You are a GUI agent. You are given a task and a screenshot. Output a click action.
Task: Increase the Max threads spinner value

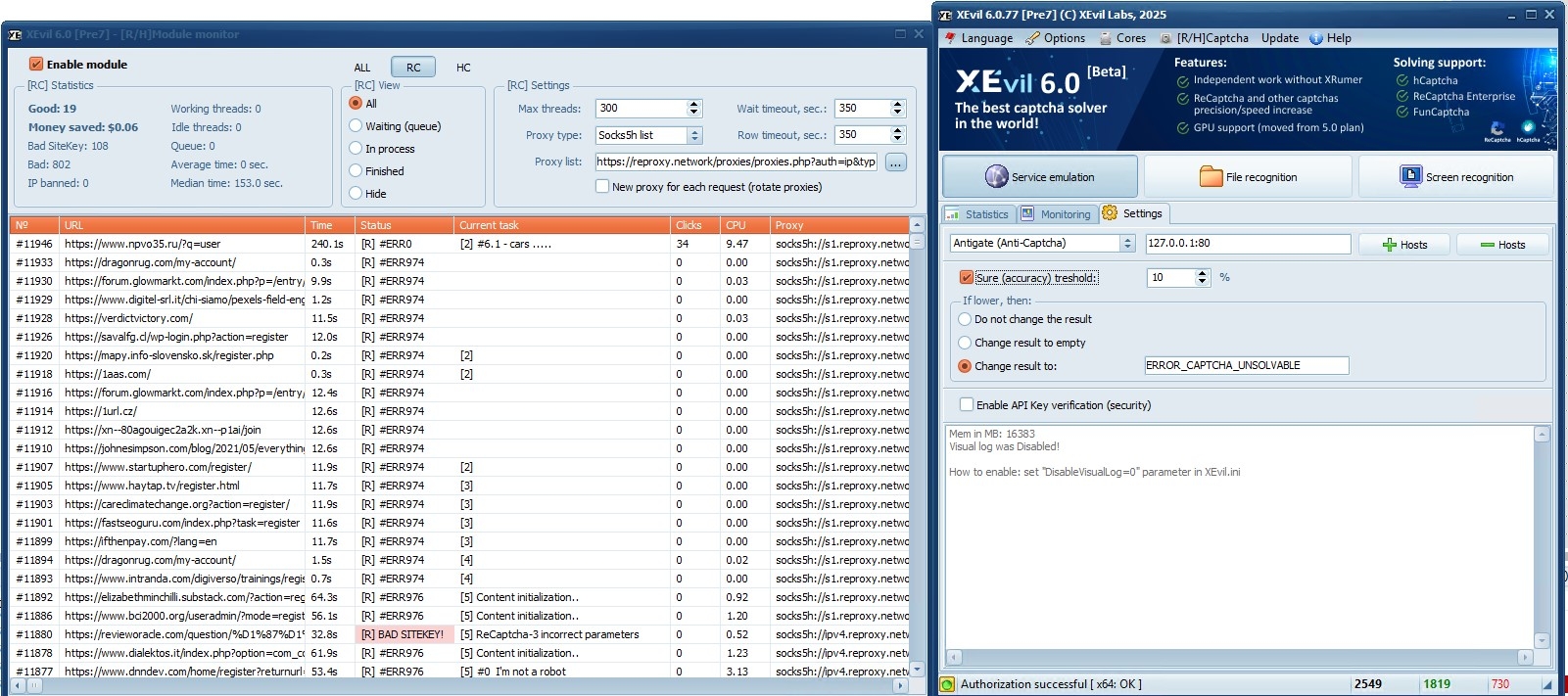click(694, 105)
